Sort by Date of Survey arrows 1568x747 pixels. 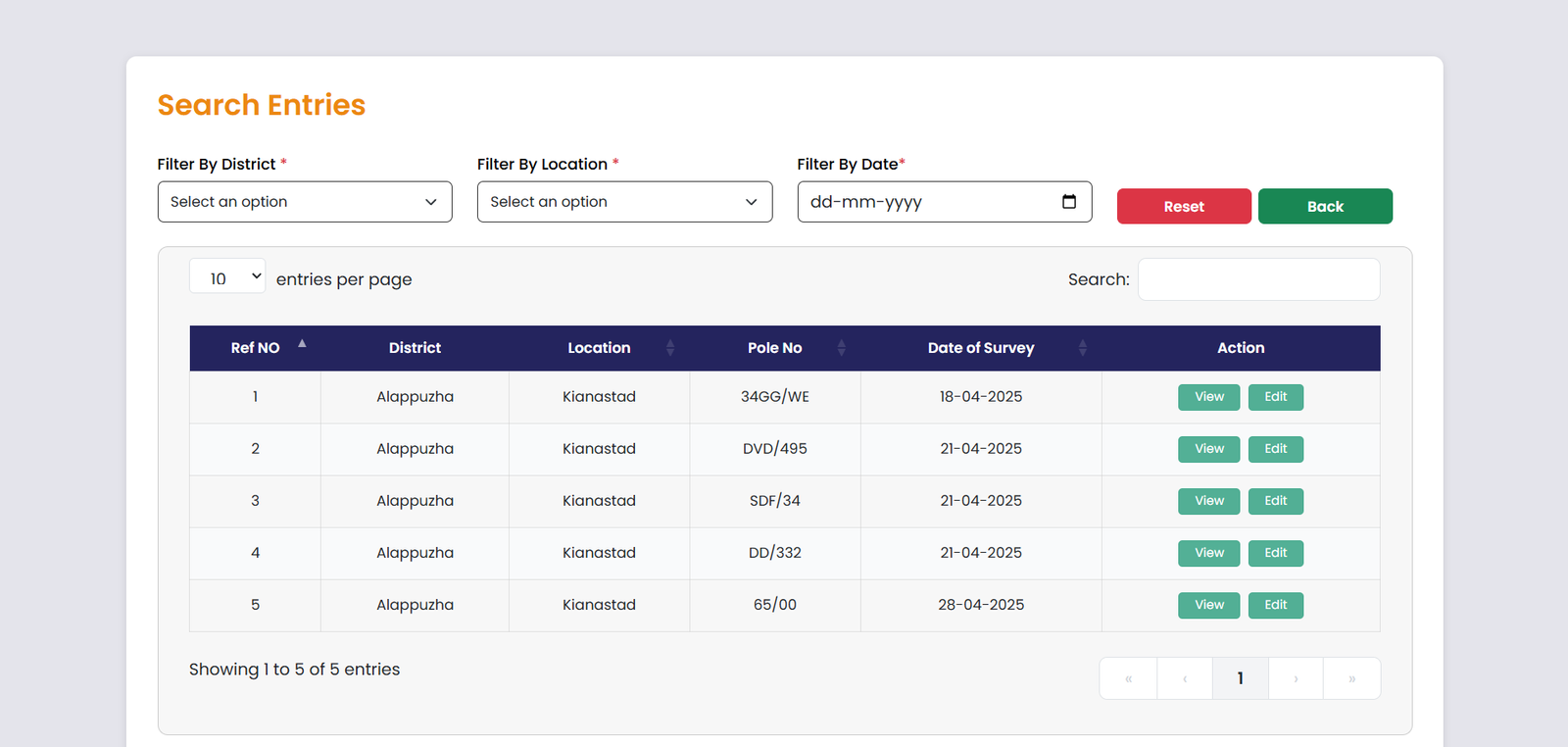click(1082, 348)
